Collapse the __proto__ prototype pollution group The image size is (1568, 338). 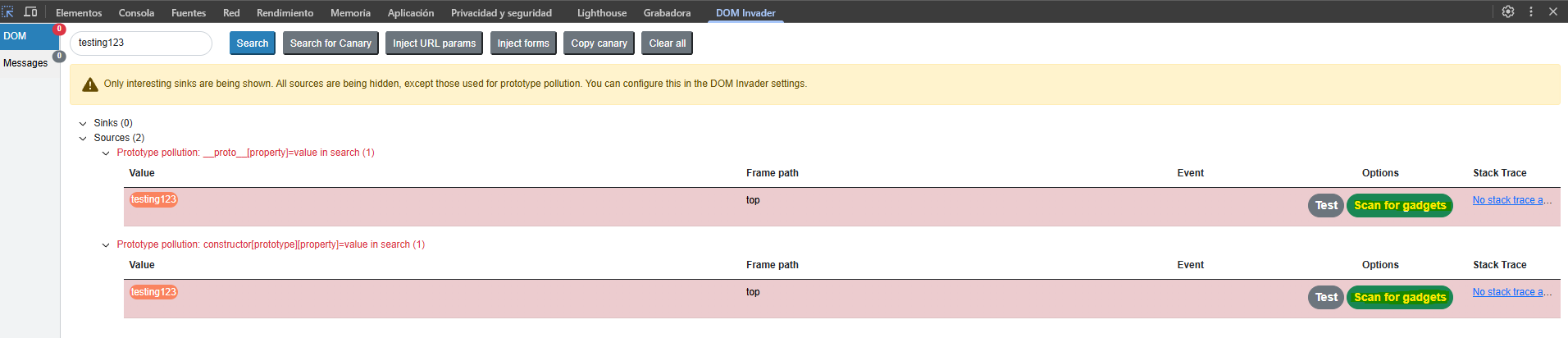[x=106, y=153]
